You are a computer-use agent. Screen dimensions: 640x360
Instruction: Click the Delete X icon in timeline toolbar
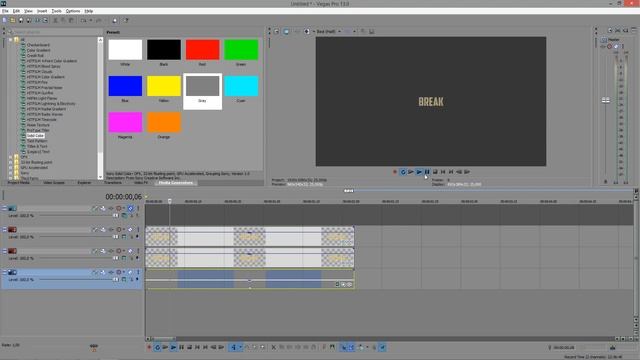pos(273,347)
